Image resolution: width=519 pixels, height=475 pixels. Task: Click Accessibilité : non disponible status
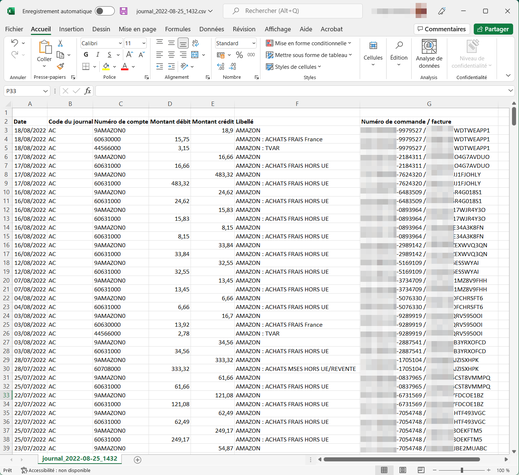(56, 470)
